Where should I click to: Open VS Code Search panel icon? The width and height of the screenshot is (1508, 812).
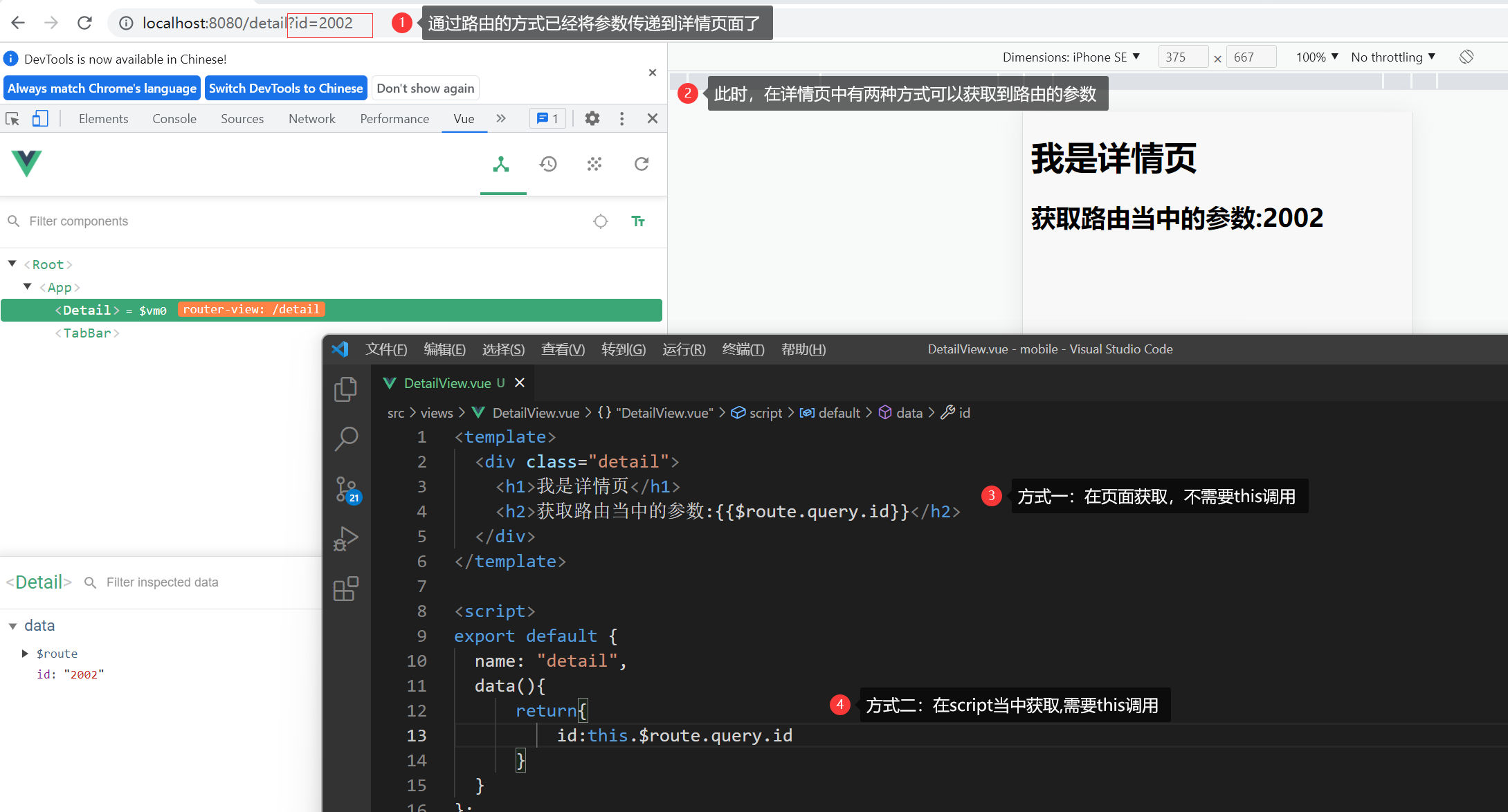tap(345, 438)
